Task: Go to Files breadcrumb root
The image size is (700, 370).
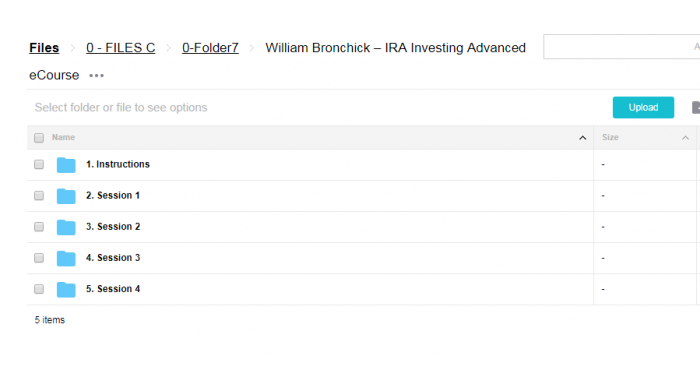Action: pos(44,48)
